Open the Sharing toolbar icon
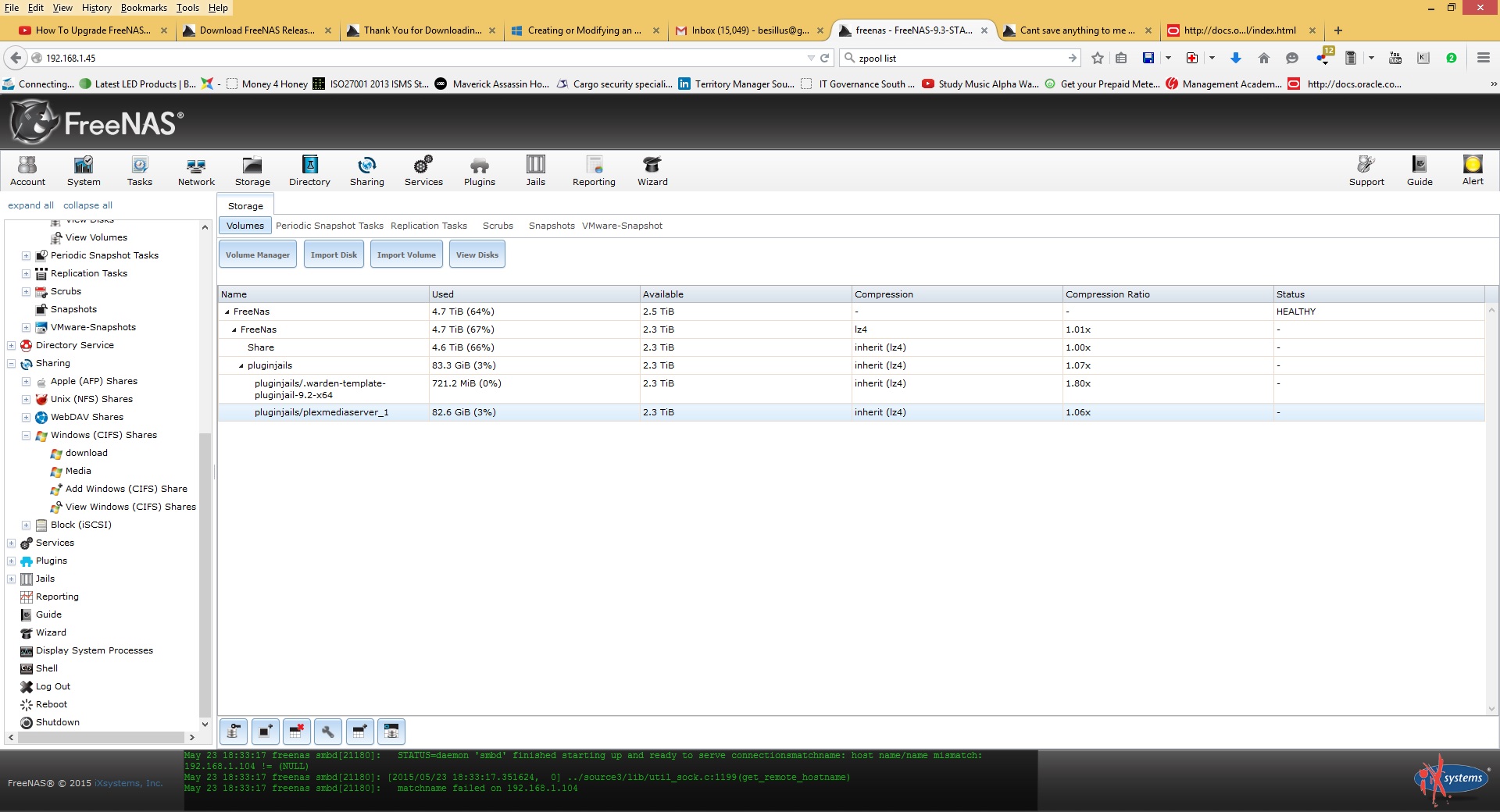1500x812 pixels. 366,170
